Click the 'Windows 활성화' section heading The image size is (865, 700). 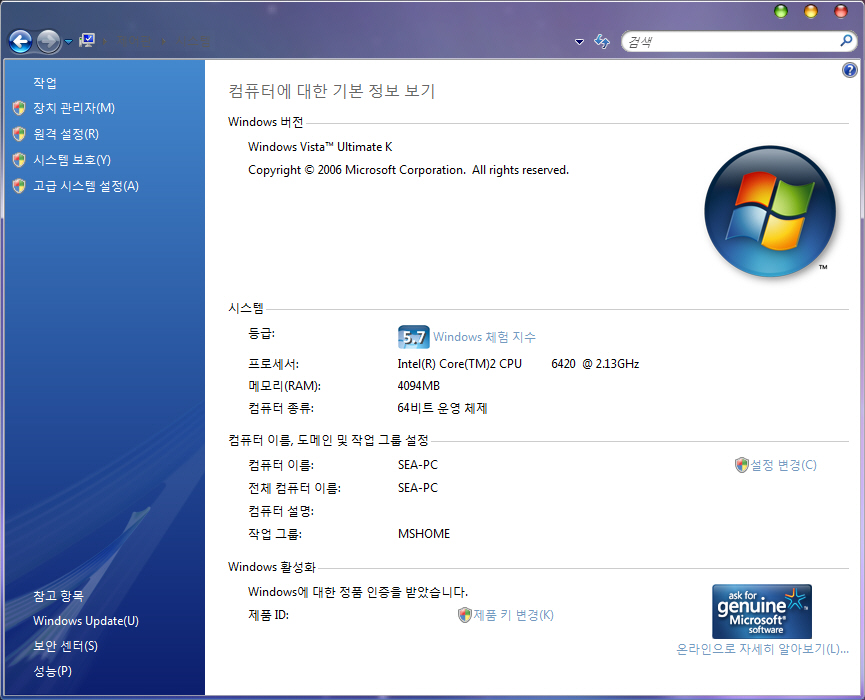pos(272,567)
